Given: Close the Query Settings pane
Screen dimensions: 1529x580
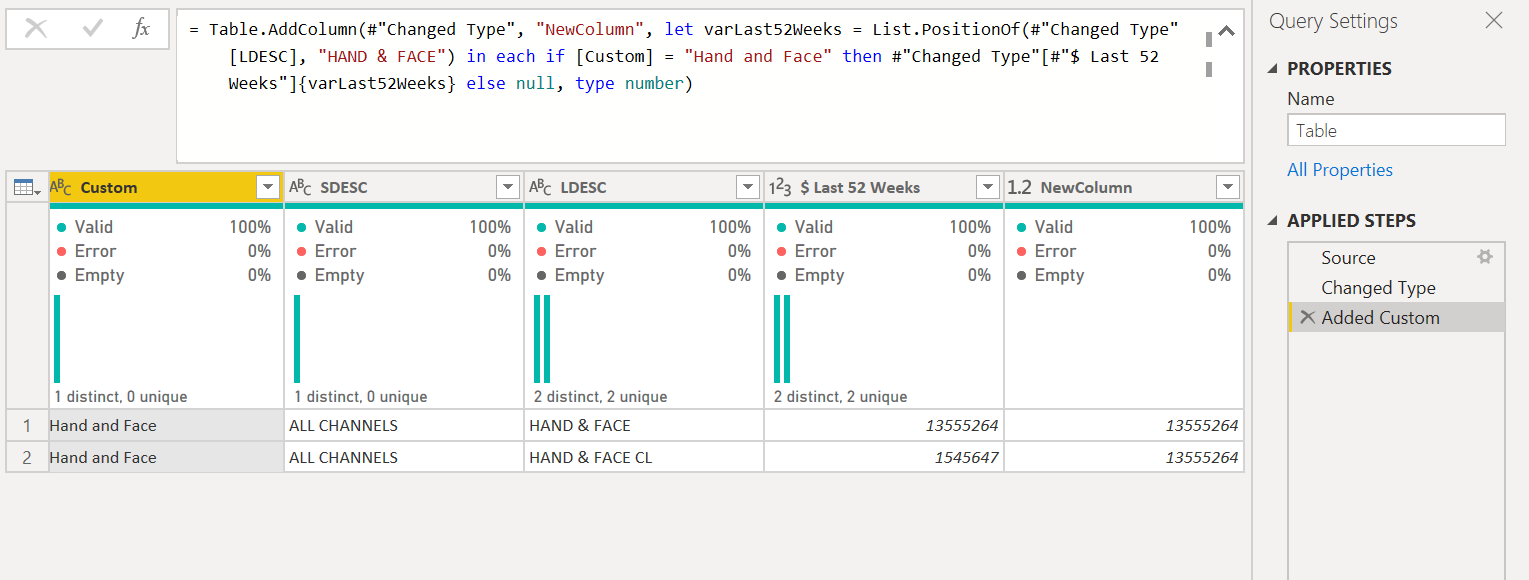Looking at the screenshot, I should (x=1494, y=20).
